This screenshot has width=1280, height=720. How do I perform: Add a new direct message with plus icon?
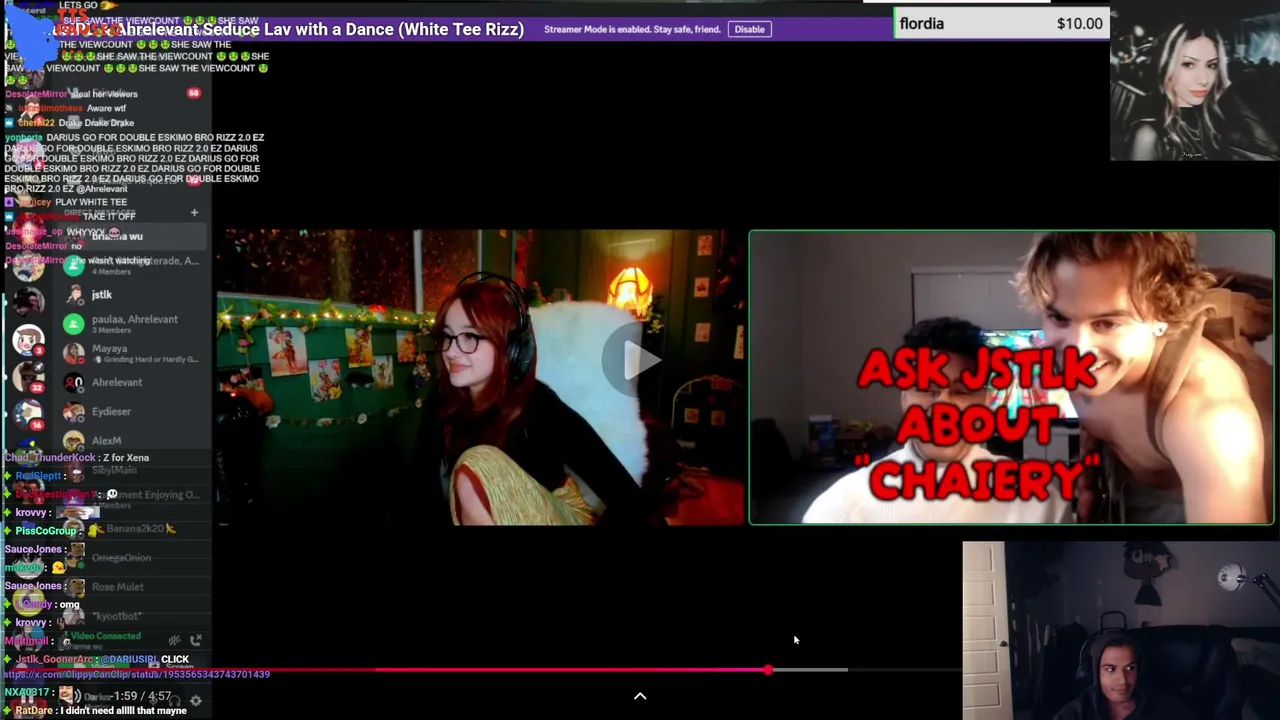pos(194,212)
